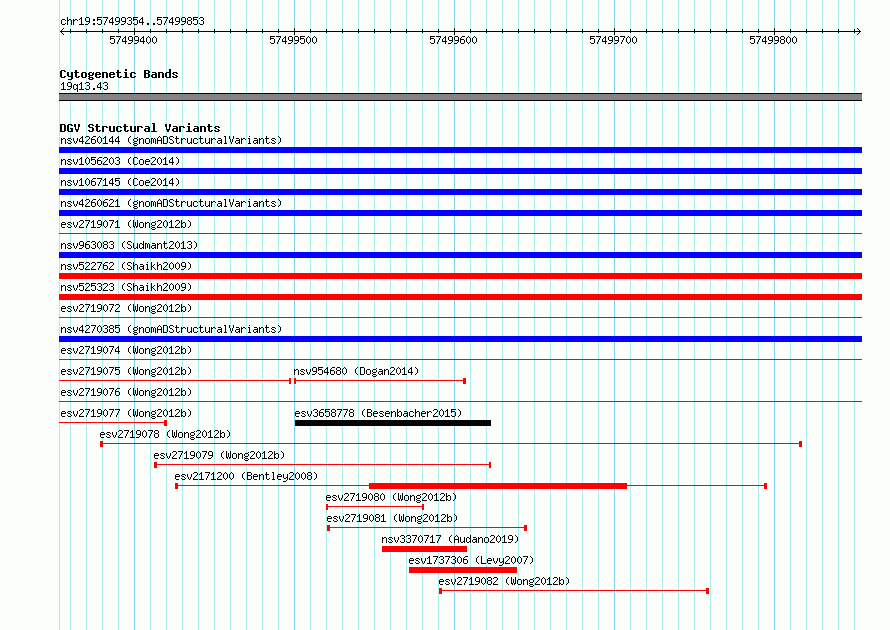Select the nsv963083 (Sudmant2013) label
The width and height of the screenshot is (890, 630).
(x=129, y=245)
